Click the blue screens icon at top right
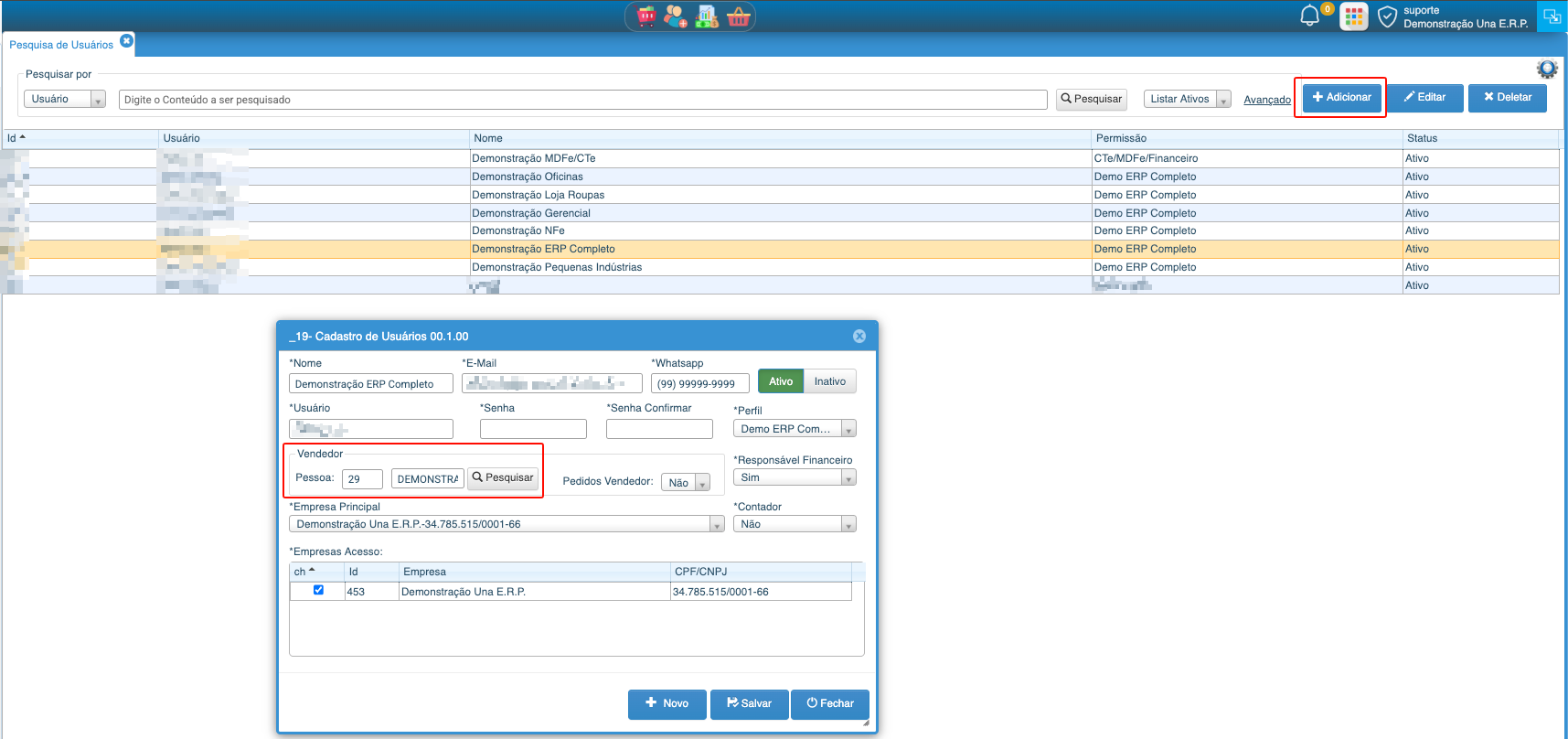Viewport: 1568px width, 739px height. point(1552,16)
